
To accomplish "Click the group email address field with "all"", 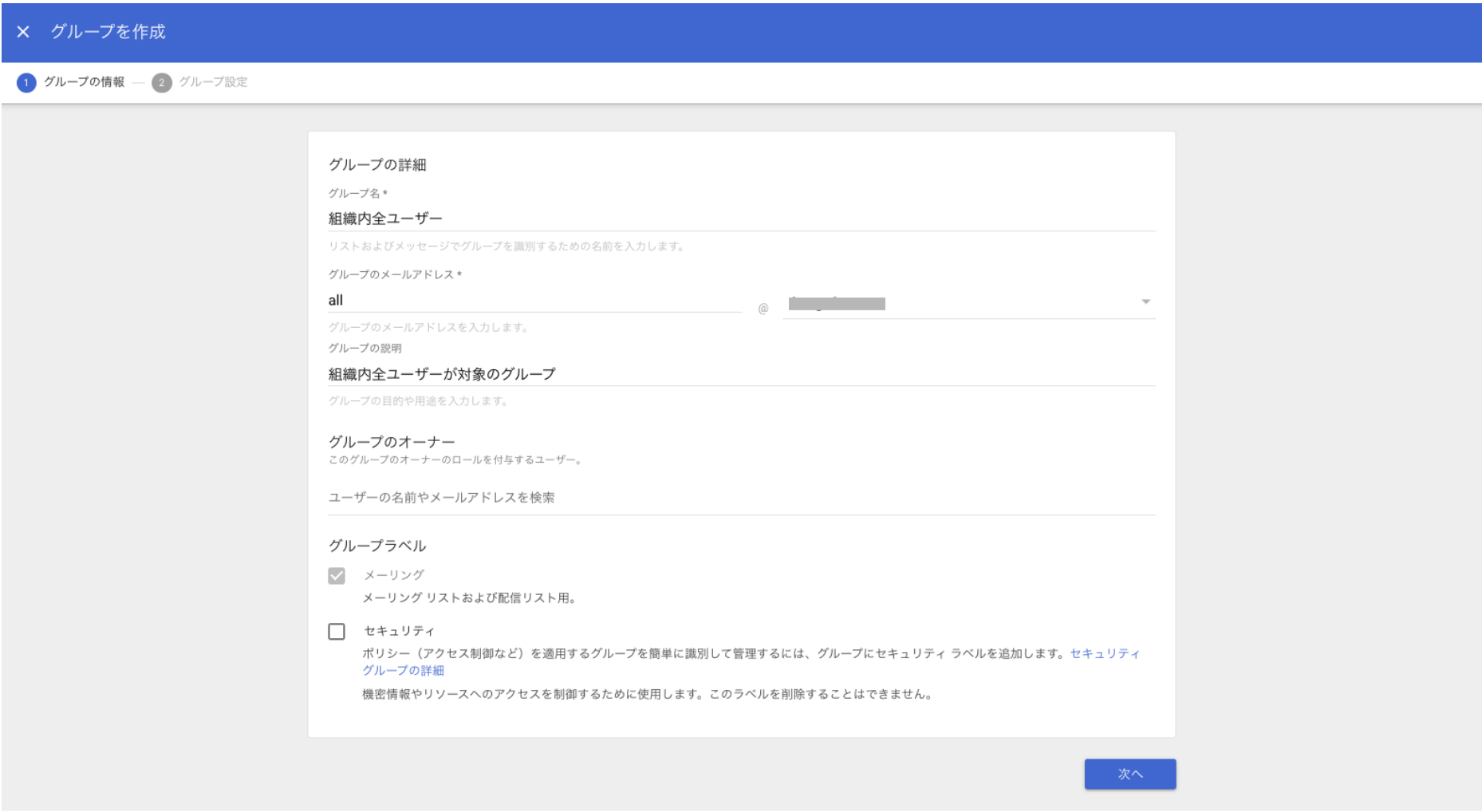I will coord(534,301).
